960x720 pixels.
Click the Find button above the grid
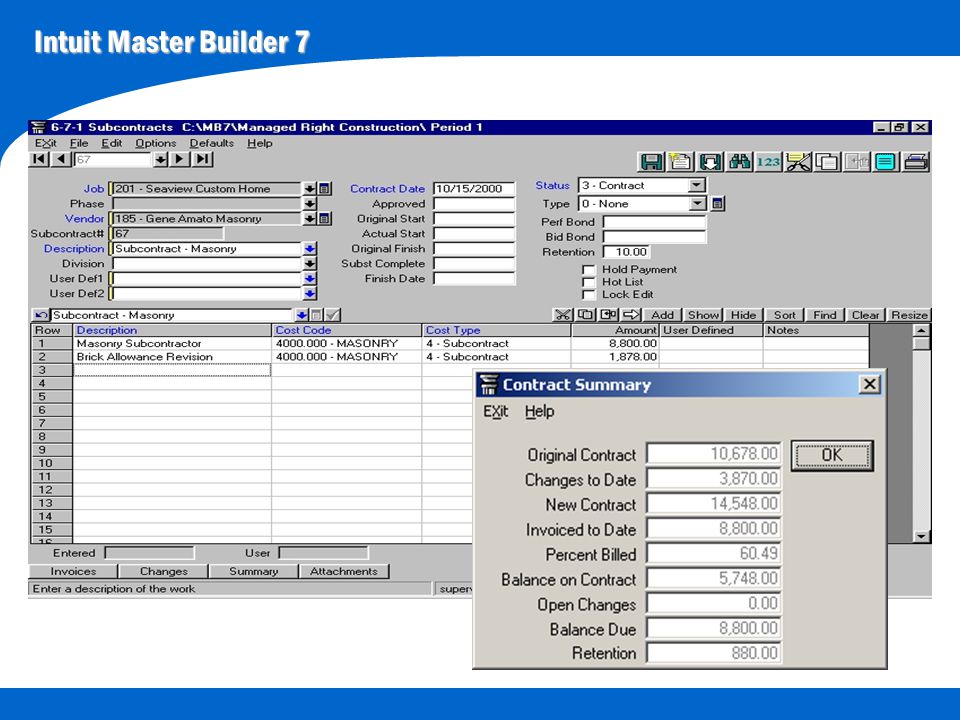coord(824,315)
